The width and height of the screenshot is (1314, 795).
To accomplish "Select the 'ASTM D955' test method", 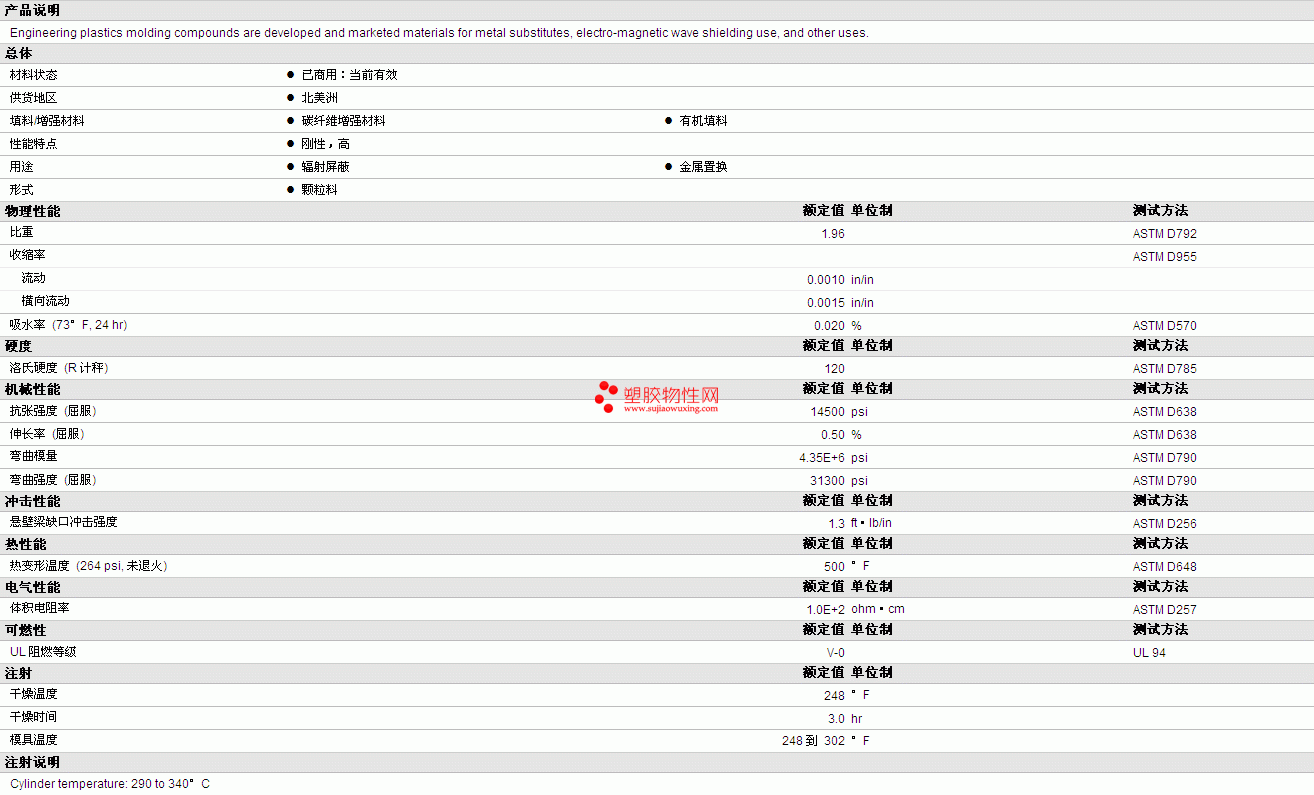I will [1164, 257].
